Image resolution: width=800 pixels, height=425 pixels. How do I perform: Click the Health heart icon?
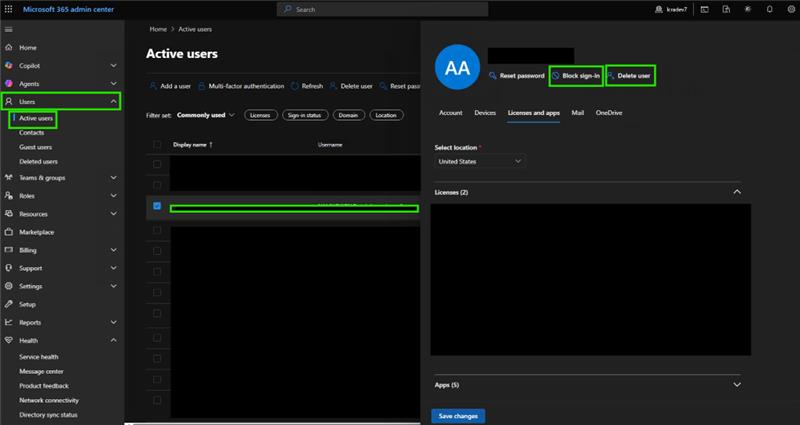pyautogui.click(x=9, y=340)
